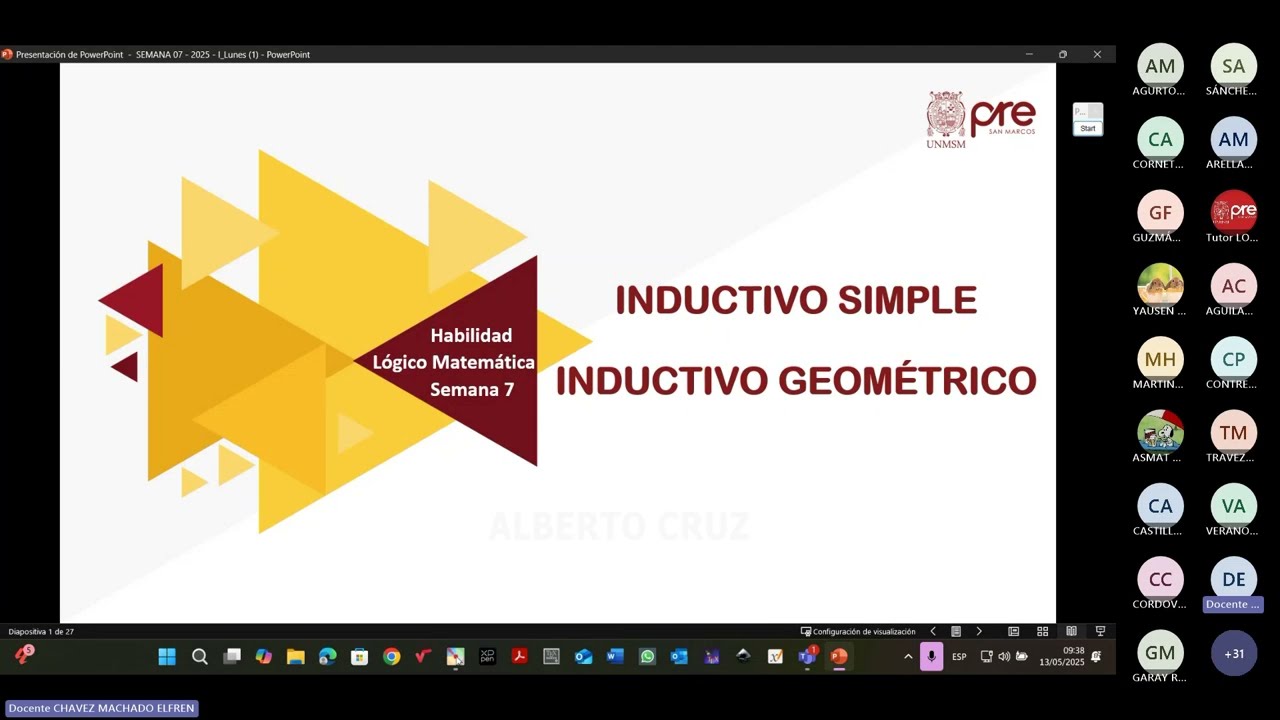Viewport: 1280px width, 720px height.
Task: Select participant CP Contre avatar
Action: (1233, 360)
